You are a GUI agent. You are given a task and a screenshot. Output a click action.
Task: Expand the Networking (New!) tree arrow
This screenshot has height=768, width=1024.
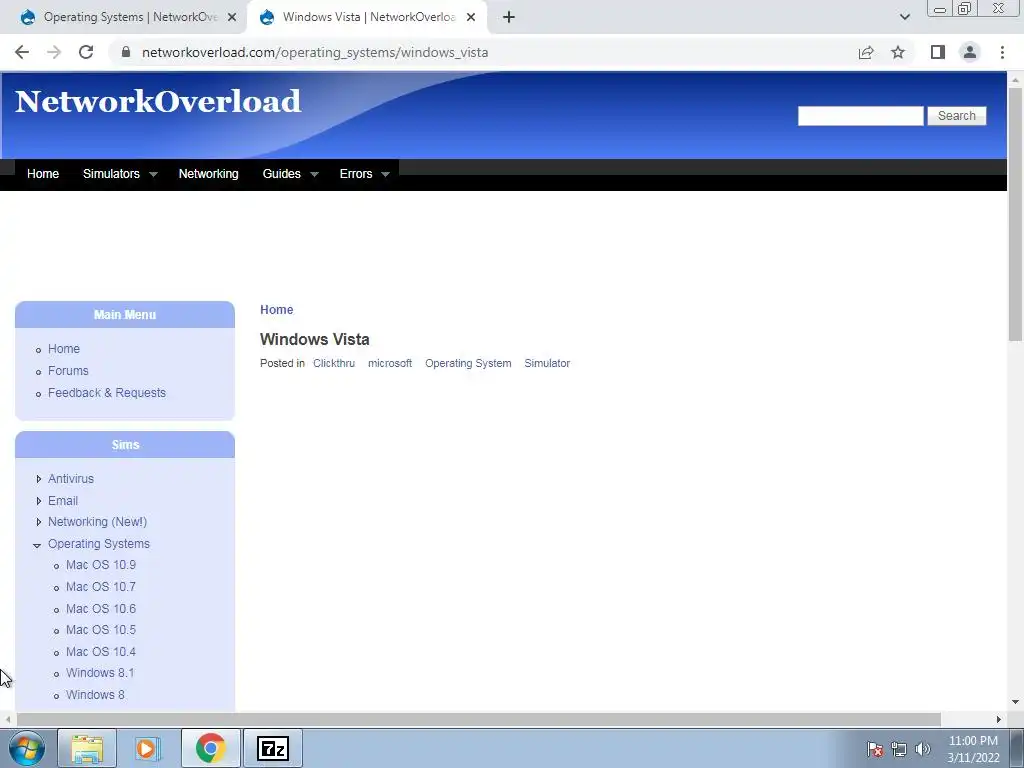click(x=39, y=522)
